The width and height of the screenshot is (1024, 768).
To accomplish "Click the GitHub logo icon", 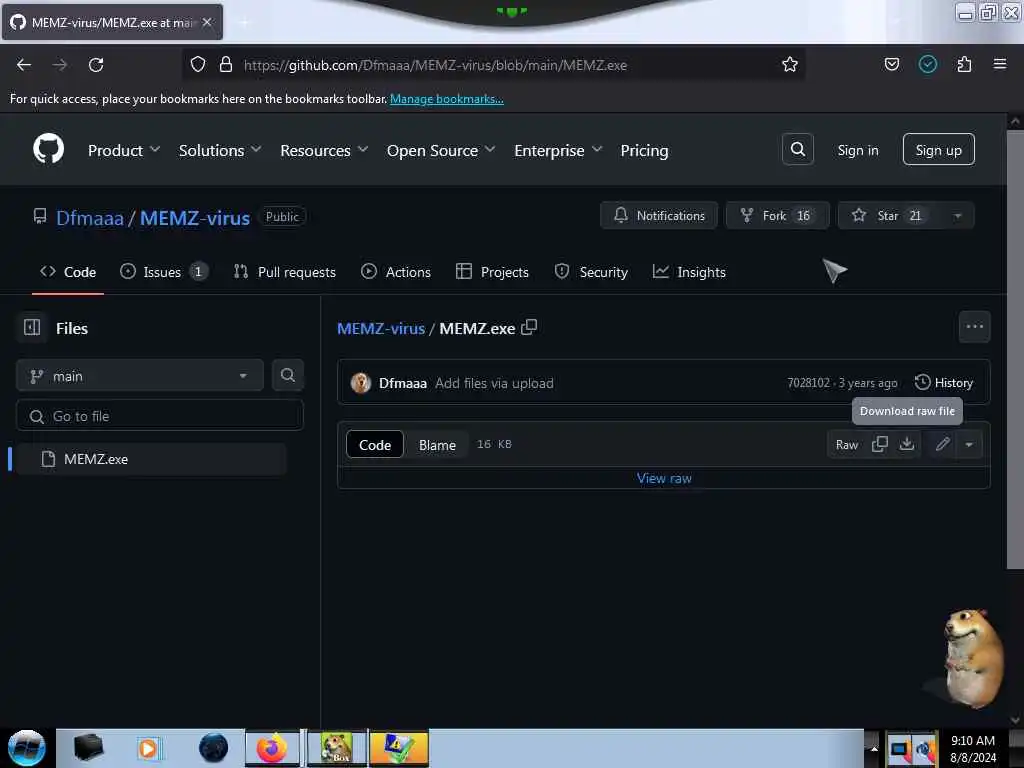I will 48,149.
